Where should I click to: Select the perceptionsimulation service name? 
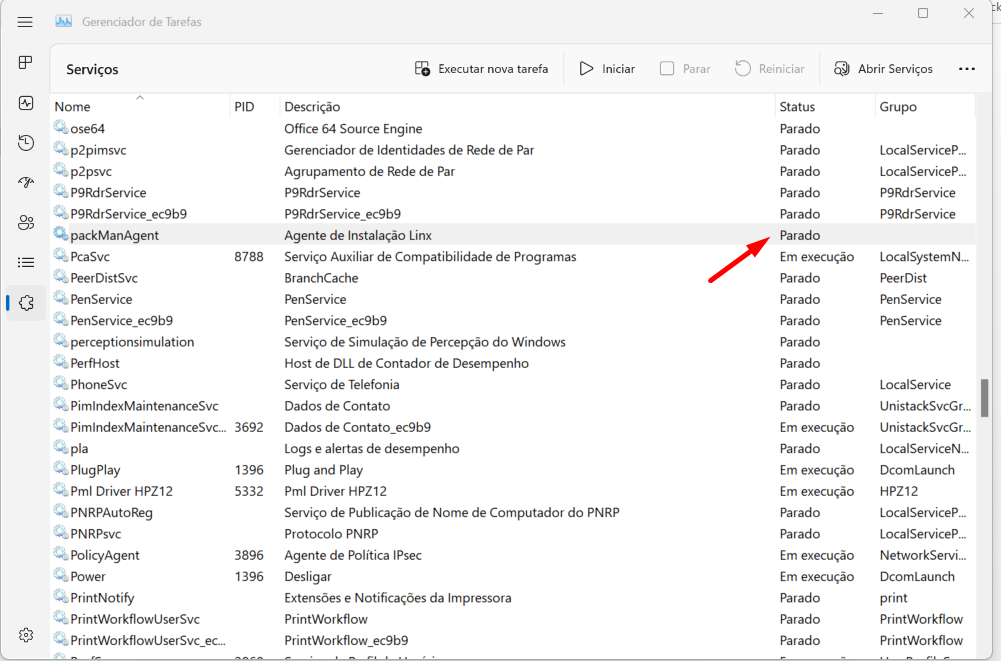click(132, 342)
